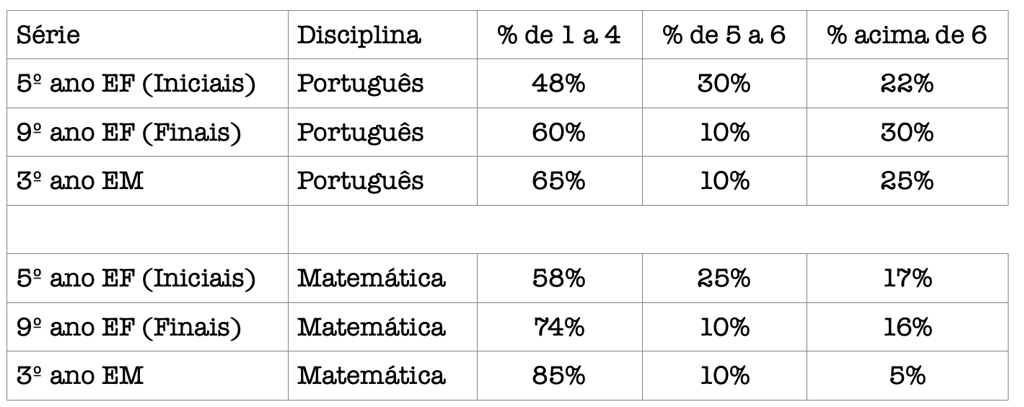This screenshot has height=407, width=1024.
Task: Select the 22% cell
Action: click(x=907, y=84)
